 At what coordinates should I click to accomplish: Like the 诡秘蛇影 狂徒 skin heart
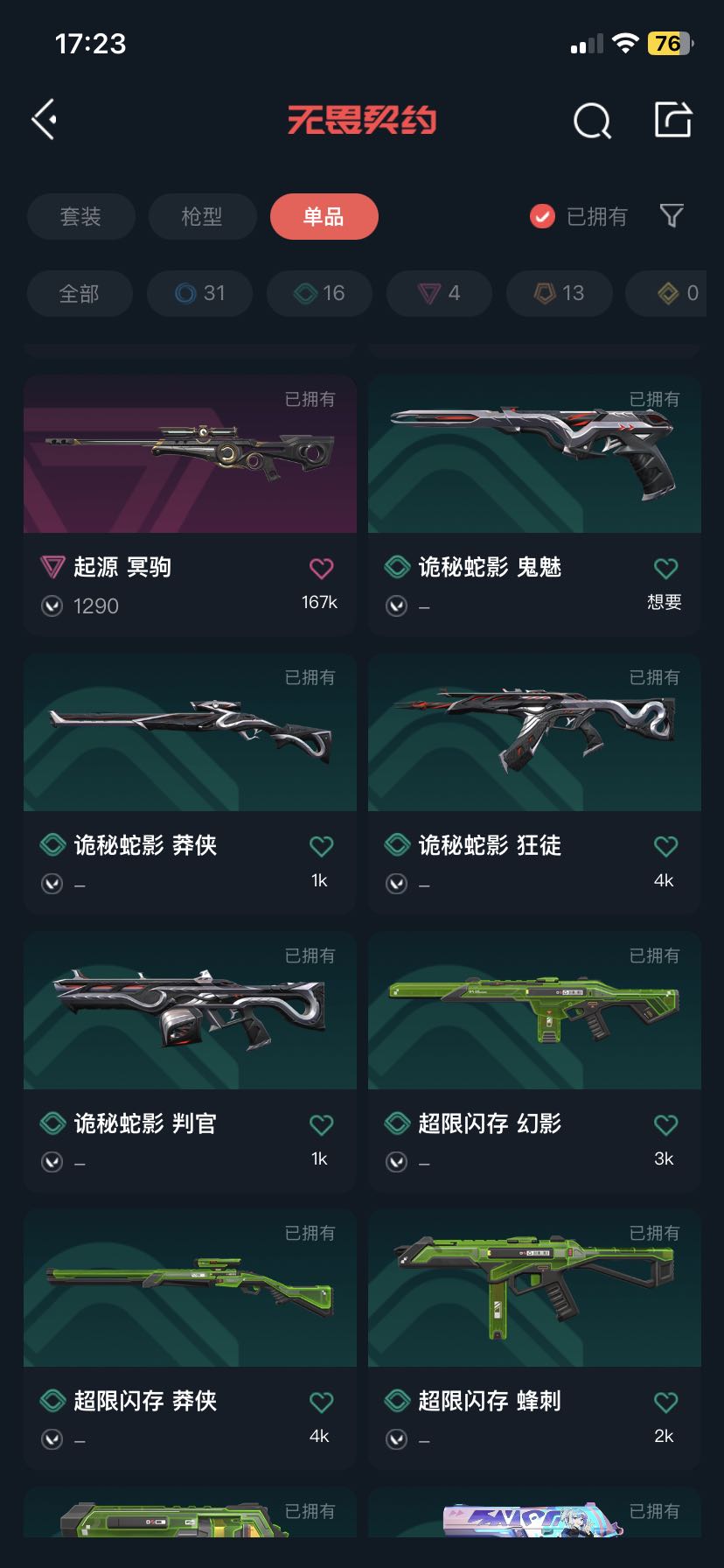[x=665, y=846]
